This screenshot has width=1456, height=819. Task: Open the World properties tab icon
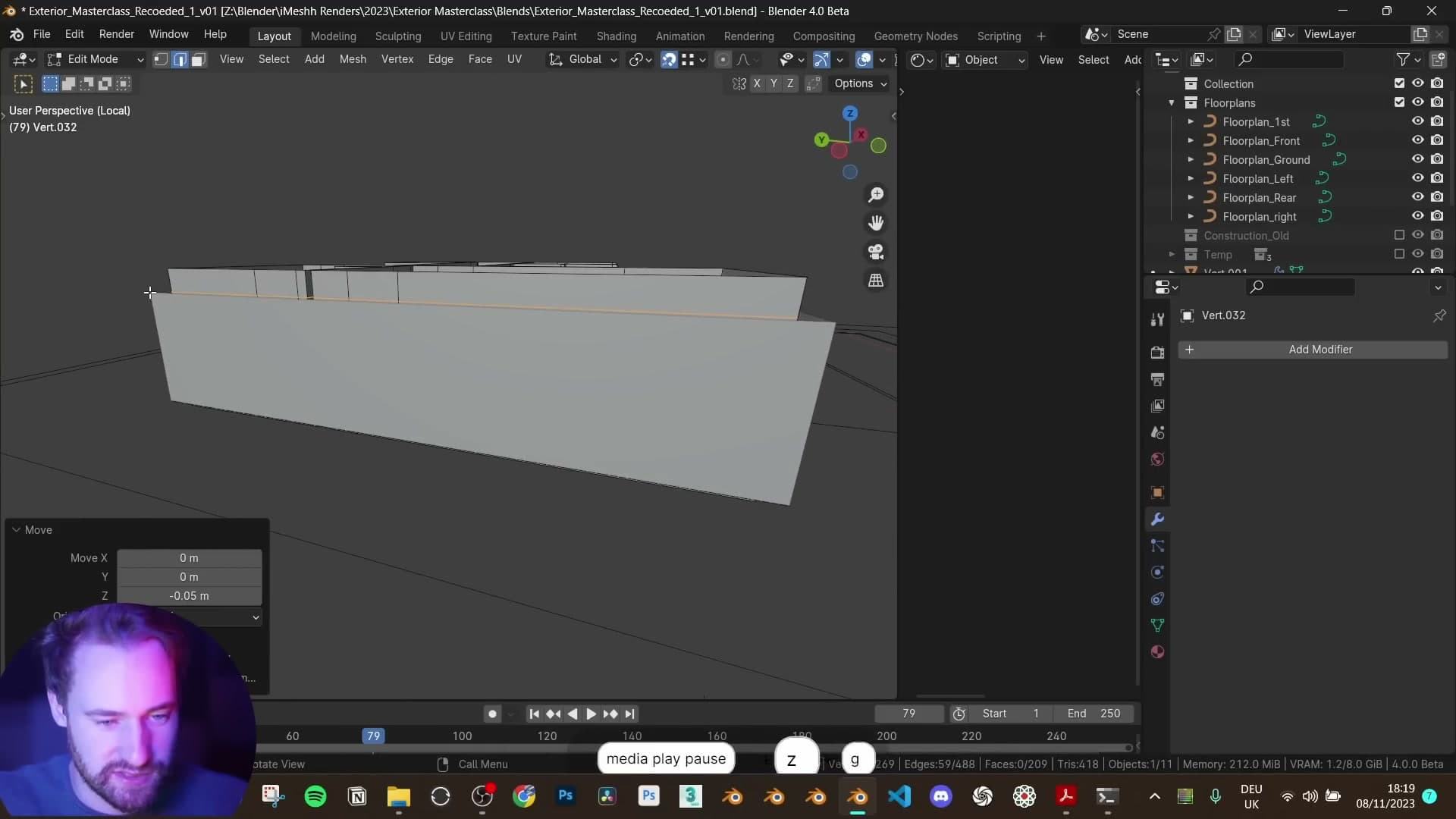(x=1157, y=460)
